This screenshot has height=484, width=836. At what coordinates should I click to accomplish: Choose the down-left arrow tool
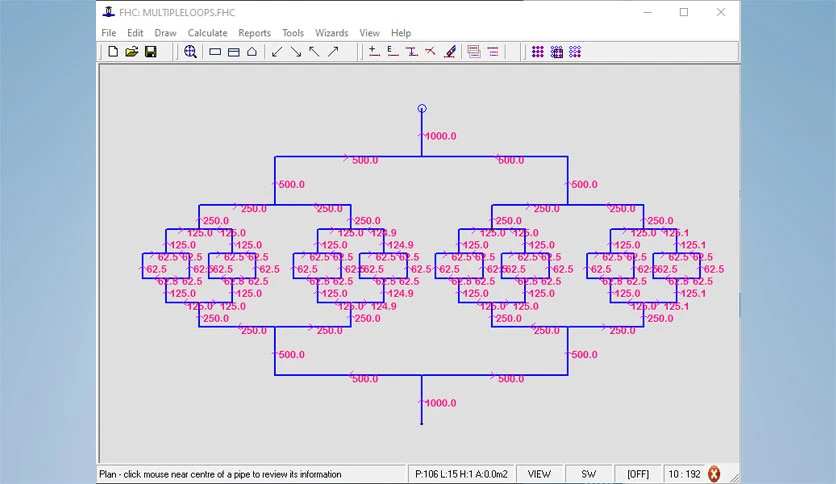tap(277, 52)
